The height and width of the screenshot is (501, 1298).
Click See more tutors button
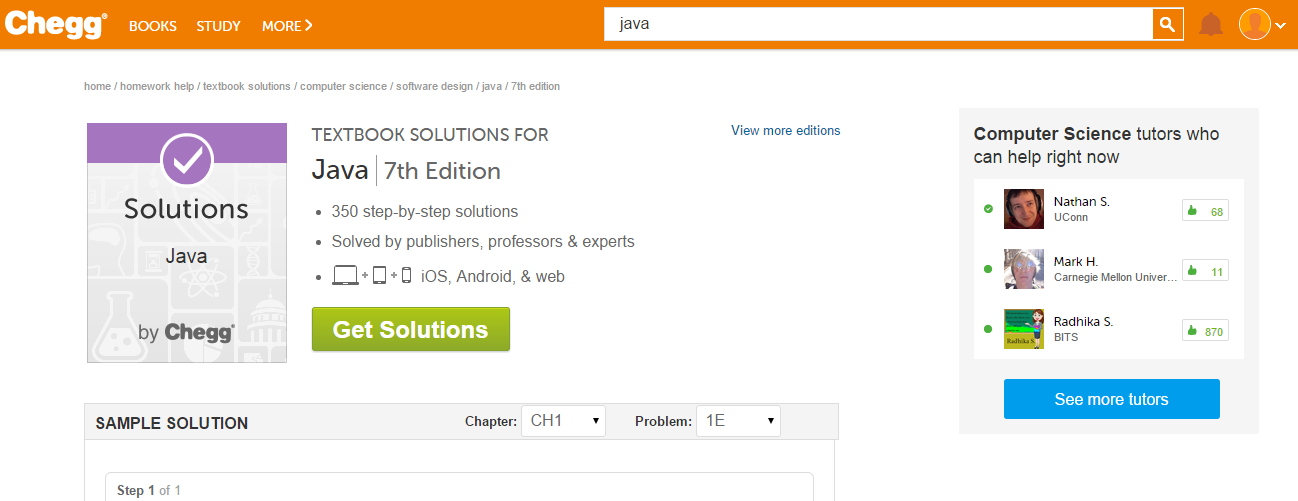(1111, 399)
